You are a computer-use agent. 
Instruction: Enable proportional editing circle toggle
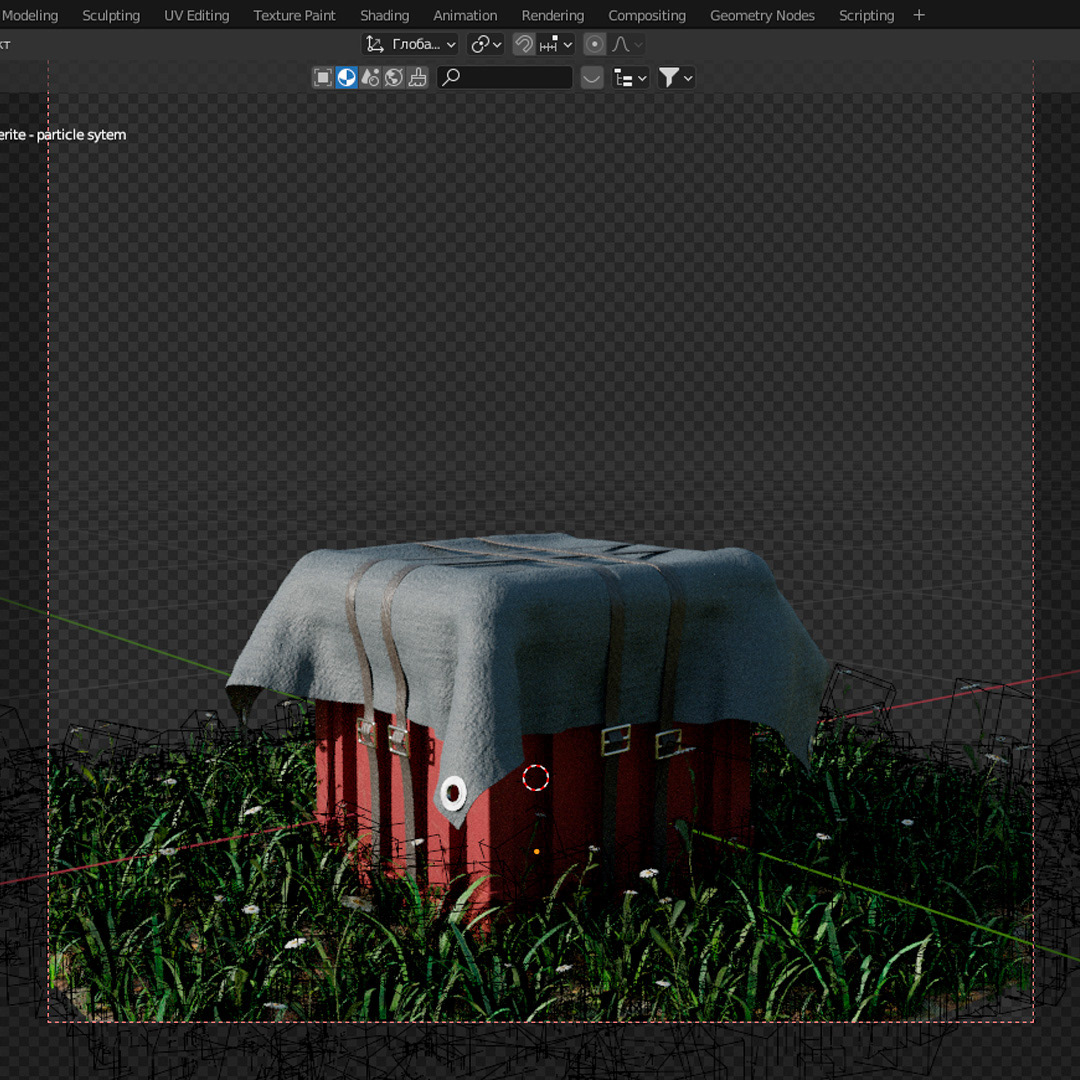click(x=594, y=44)
